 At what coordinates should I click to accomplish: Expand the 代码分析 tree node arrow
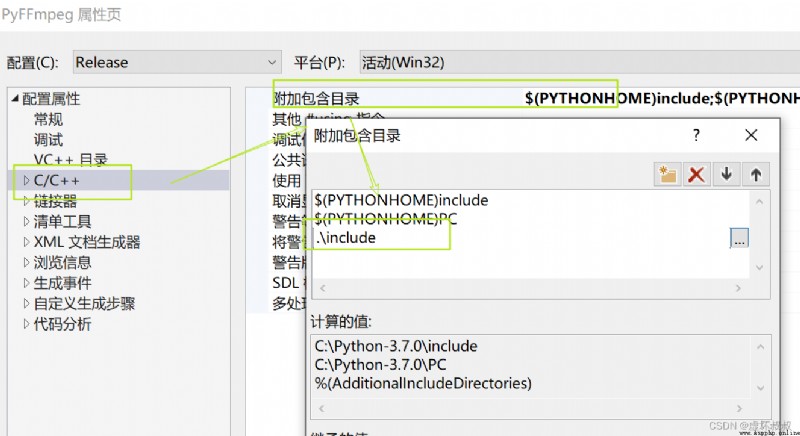pos(27,324)
